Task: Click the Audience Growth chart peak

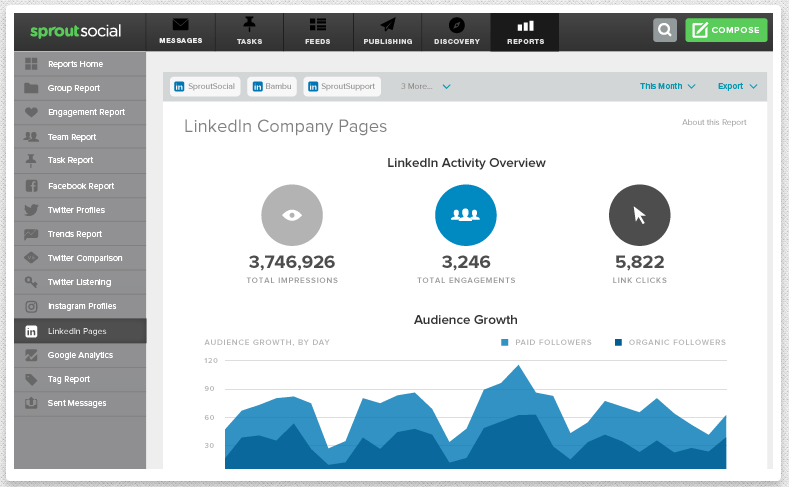Action: (x=518, y=366)
